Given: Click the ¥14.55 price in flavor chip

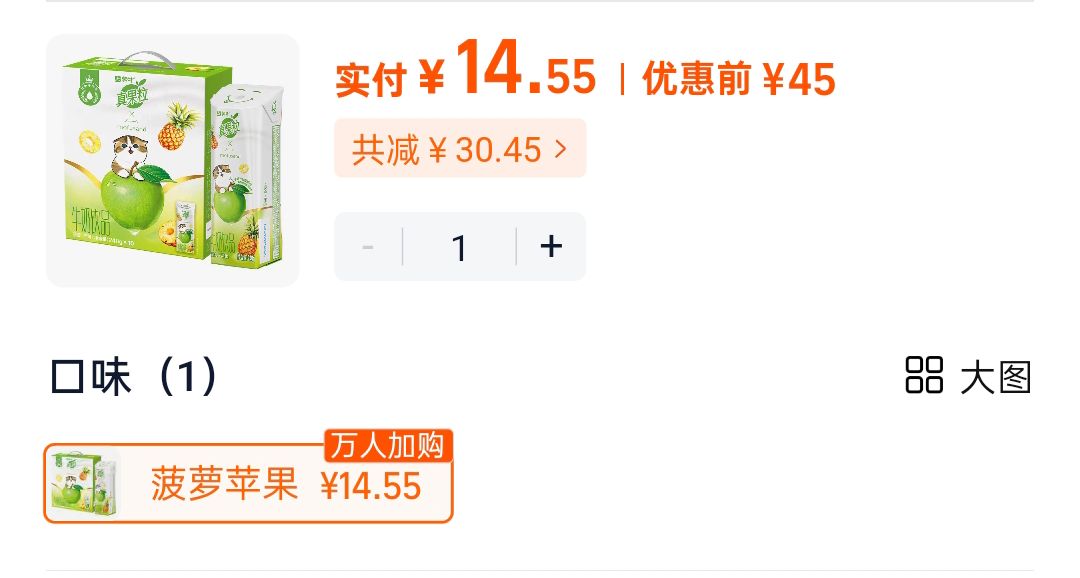Looking at the screenshot, I should tap(371, 486).
